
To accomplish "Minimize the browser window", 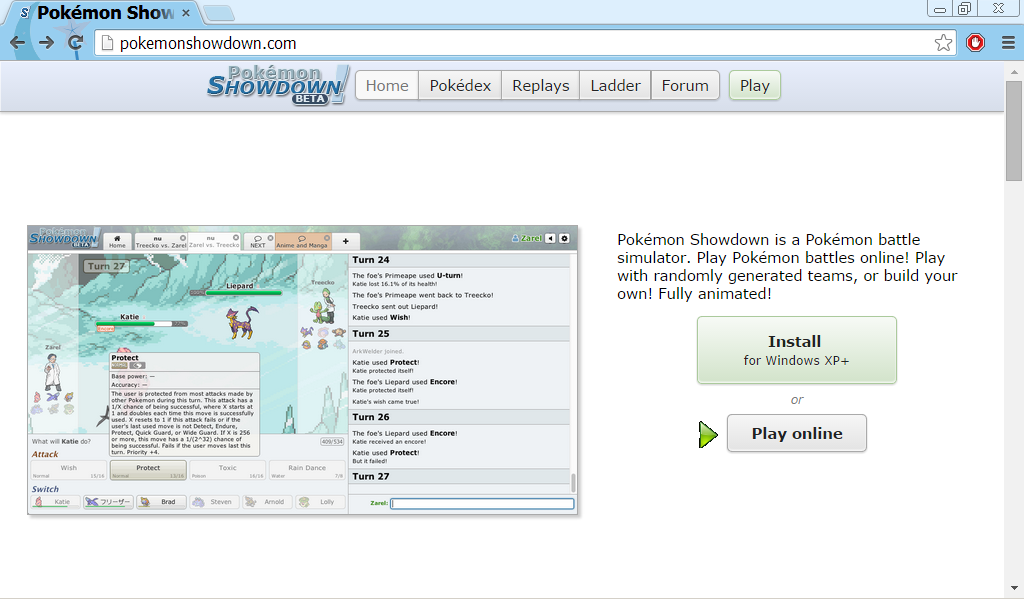I will click(940, 9).
